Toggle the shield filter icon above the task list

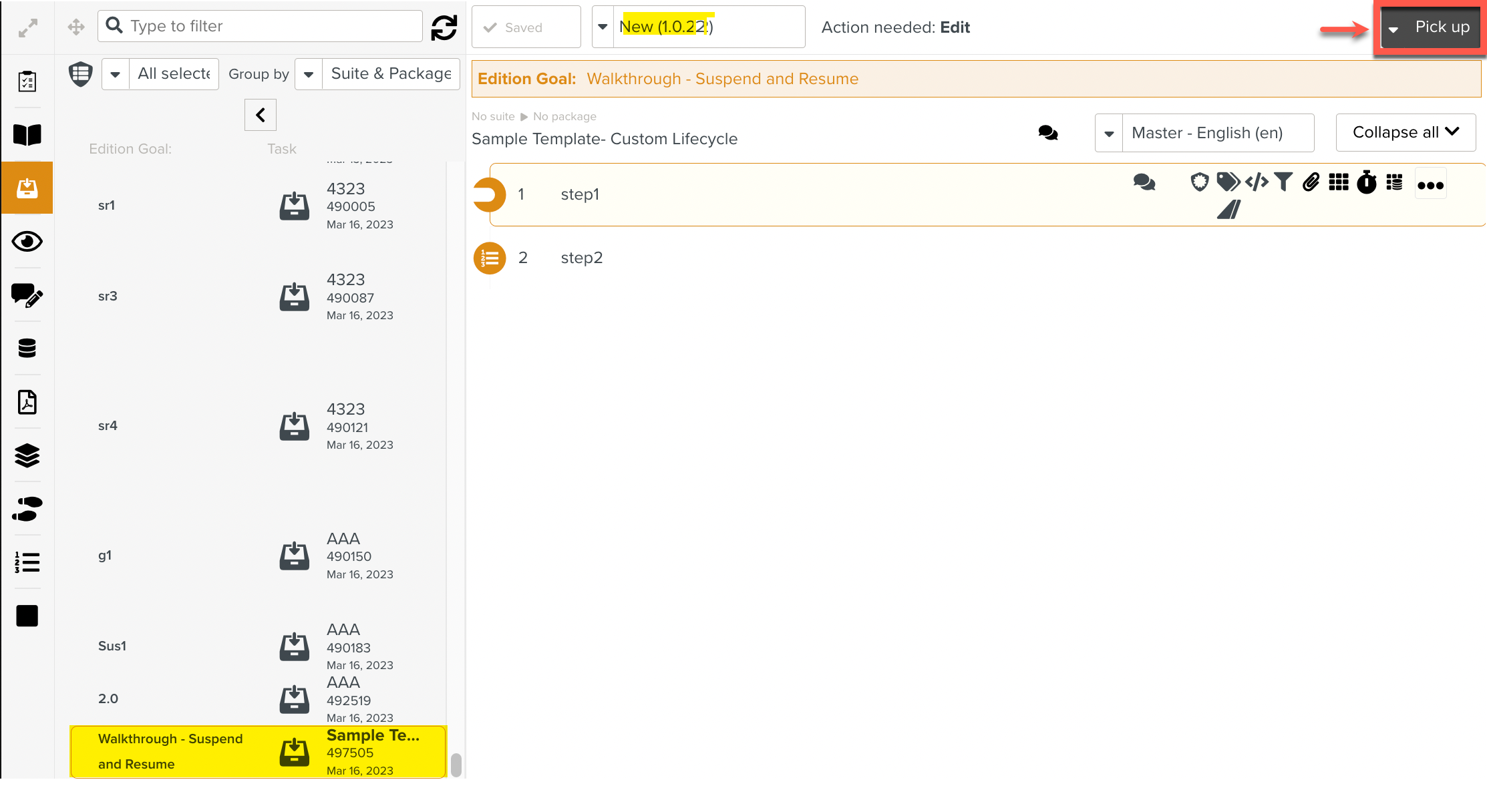click(x=80, y=73)
